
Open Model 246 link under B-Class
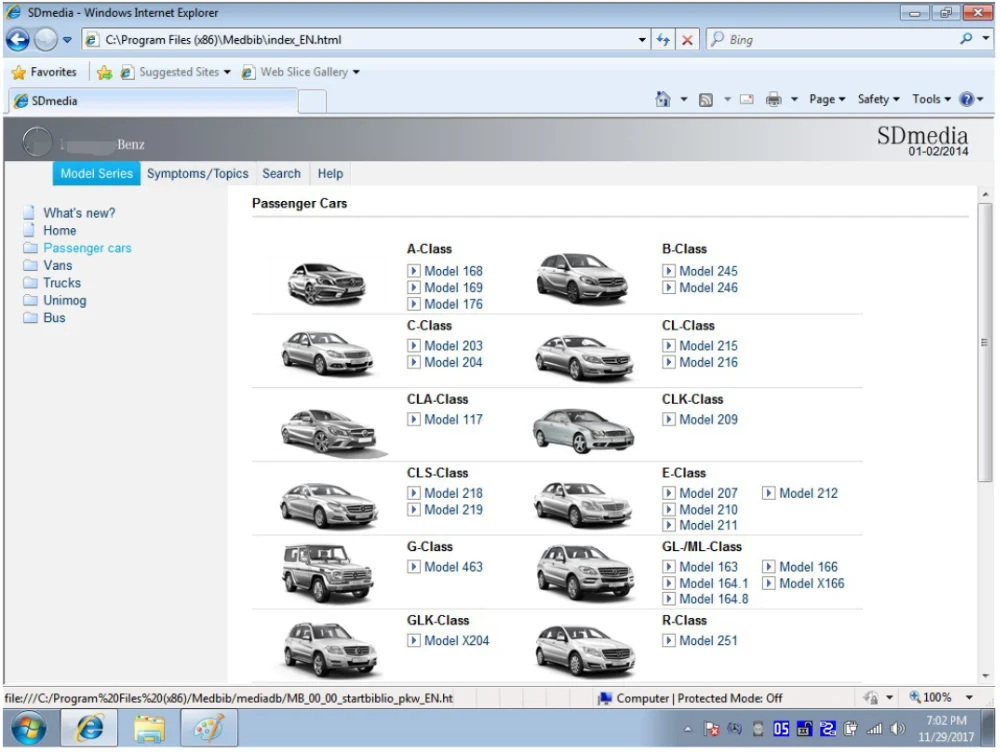click(709, 288)
